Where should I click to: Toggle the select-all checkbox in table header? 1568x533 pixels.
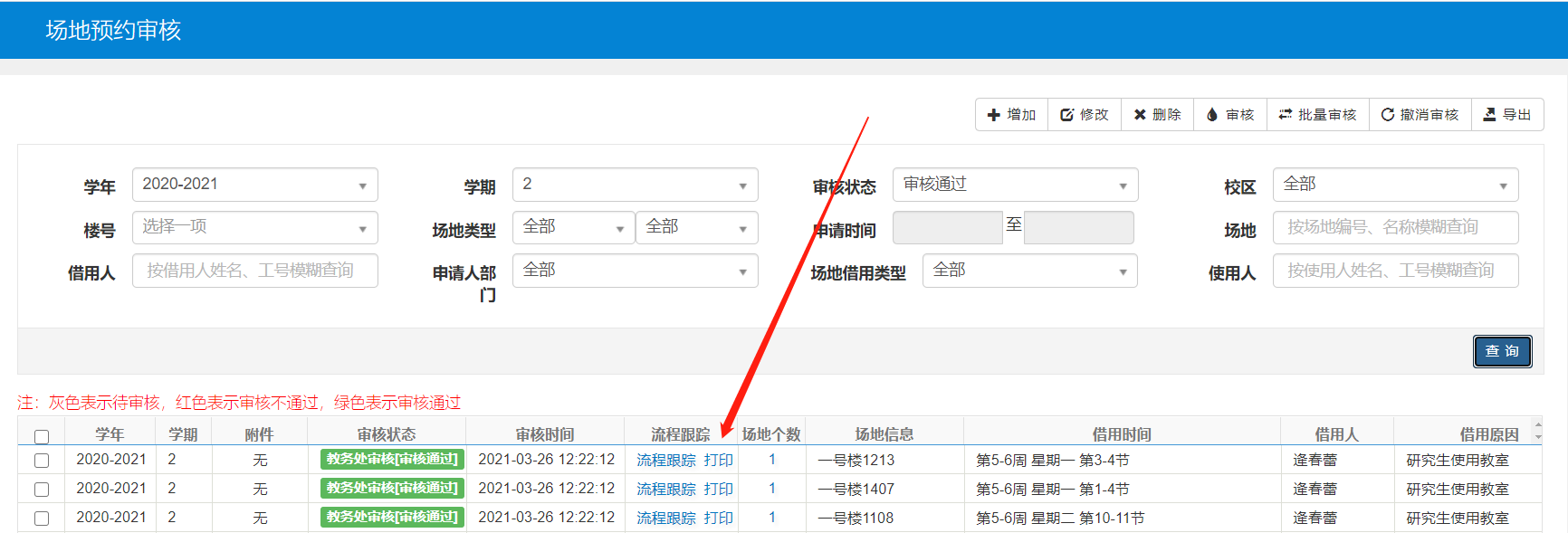tap(42, 436)
